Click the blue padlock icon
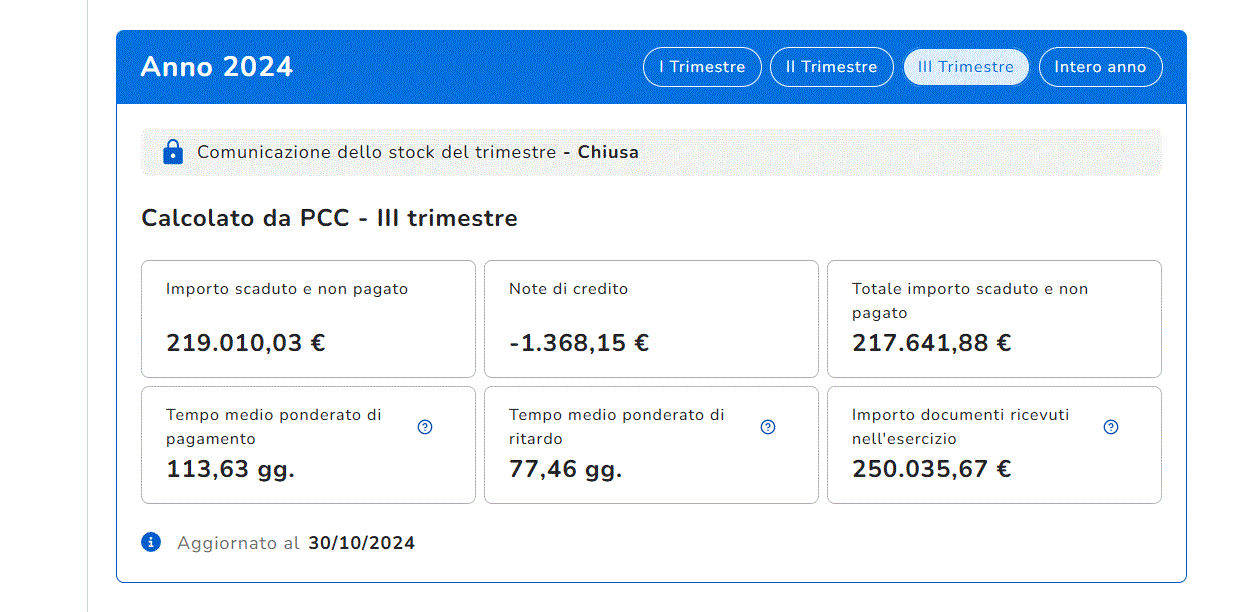Viewport: 1237px width, 612px height. pyautogui.click(x=172, y=152)
